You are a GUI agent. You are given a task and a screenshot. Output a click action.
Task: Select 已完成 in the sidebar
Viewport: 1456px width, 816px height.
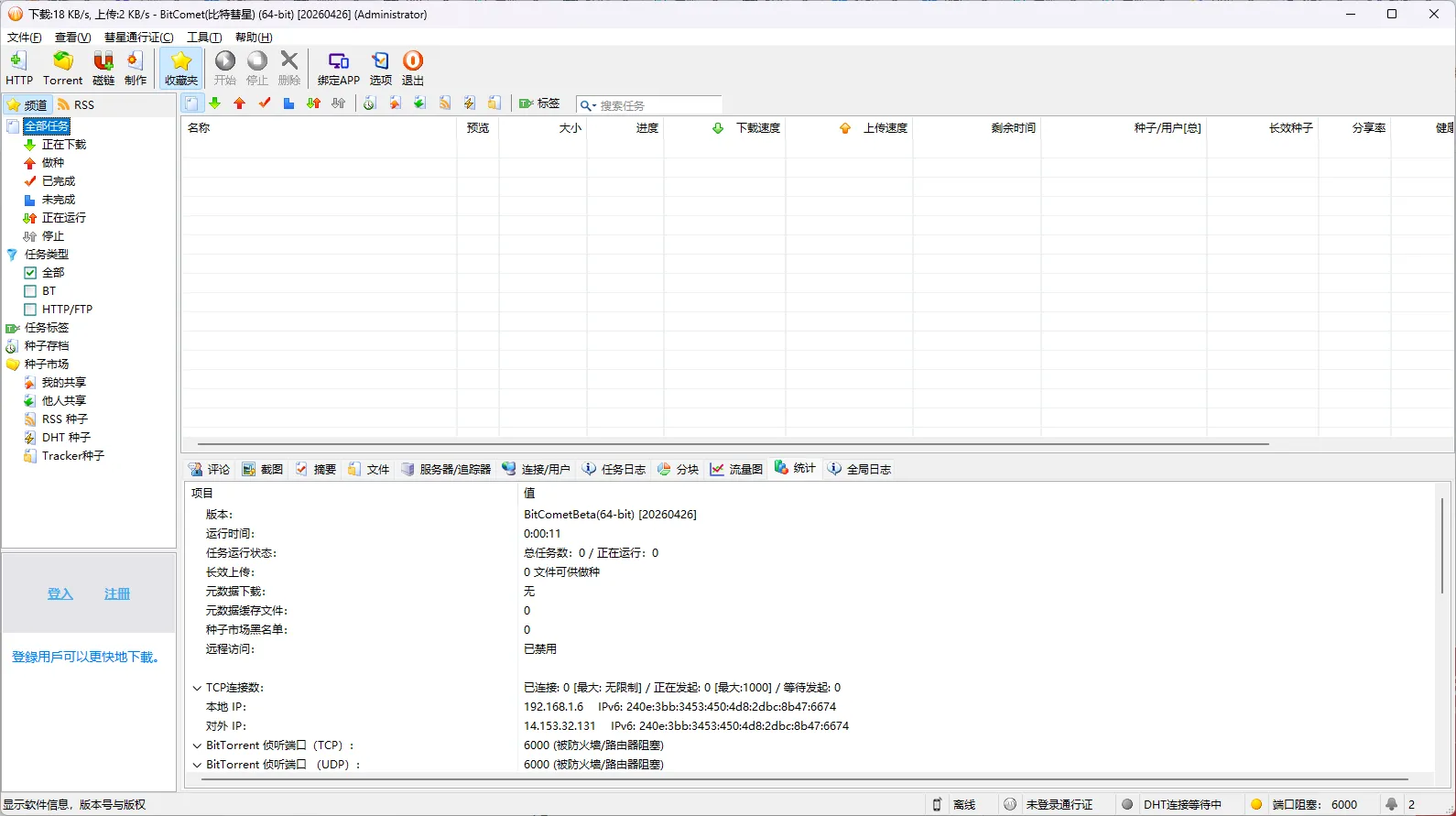tap(59, 181)
